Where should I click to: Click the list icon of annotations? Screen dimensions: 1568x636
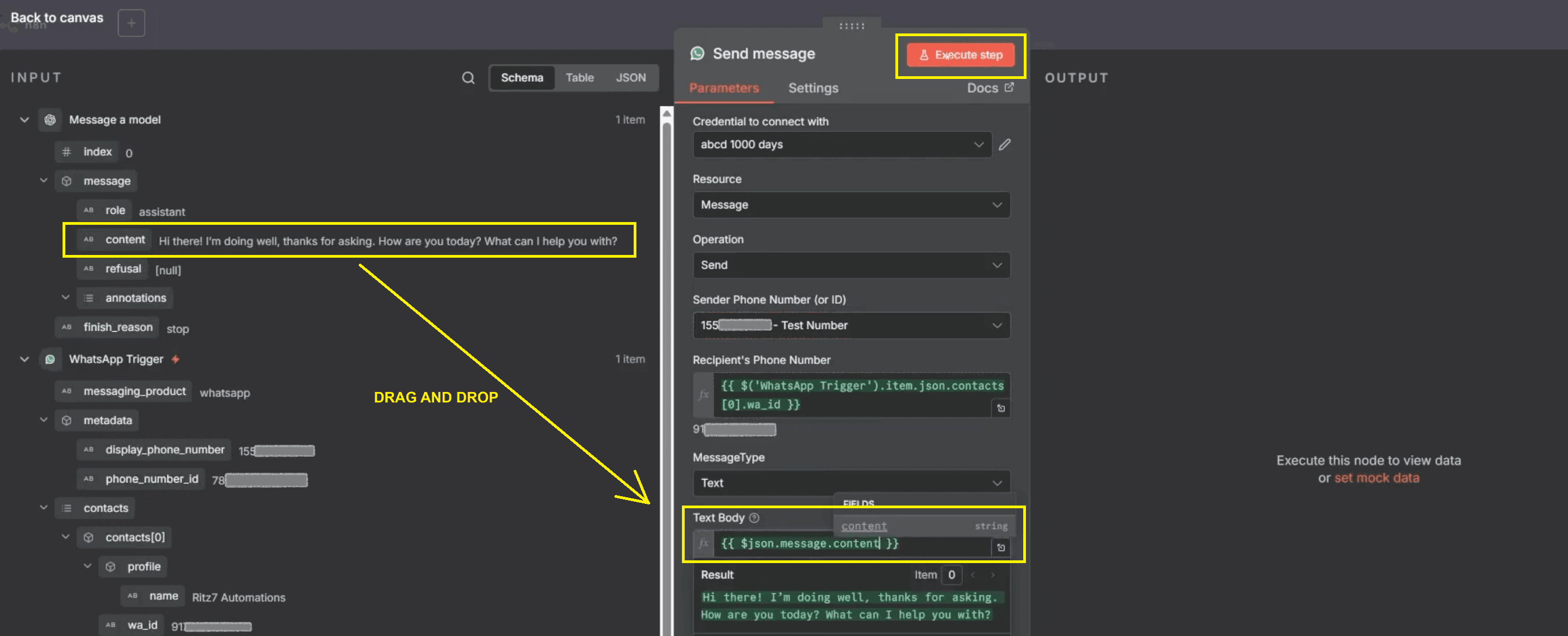click(x=88, y=298)
